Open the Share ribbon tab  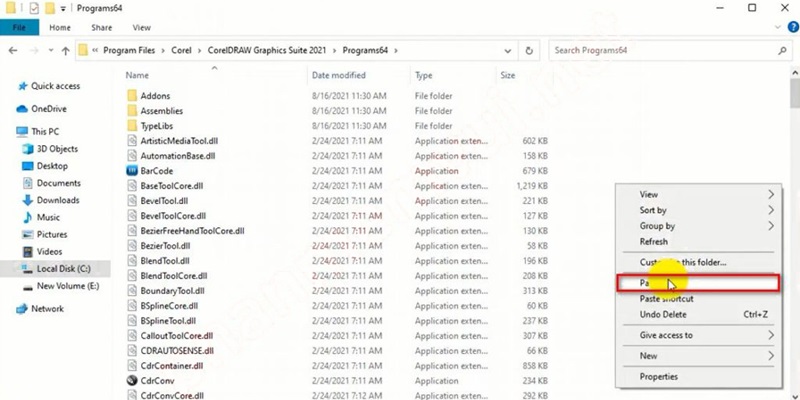[102, 28]
